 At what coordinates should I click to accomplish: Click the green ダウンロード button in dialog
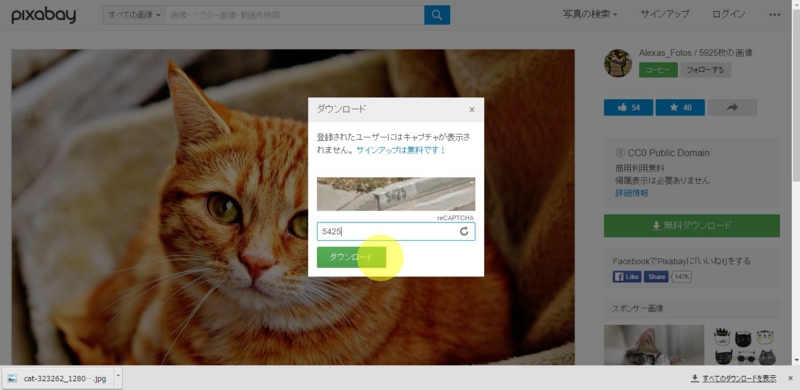point(351,257)
